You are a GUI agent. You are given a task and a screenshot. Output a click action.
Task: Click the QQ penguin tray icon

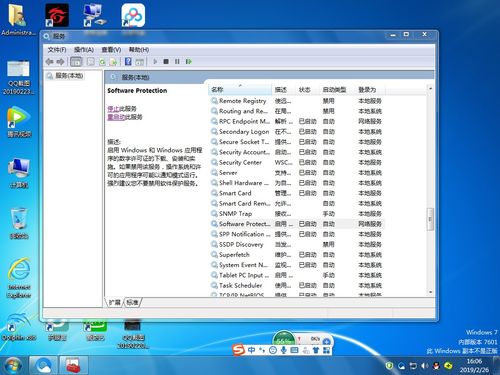point(436,366)
